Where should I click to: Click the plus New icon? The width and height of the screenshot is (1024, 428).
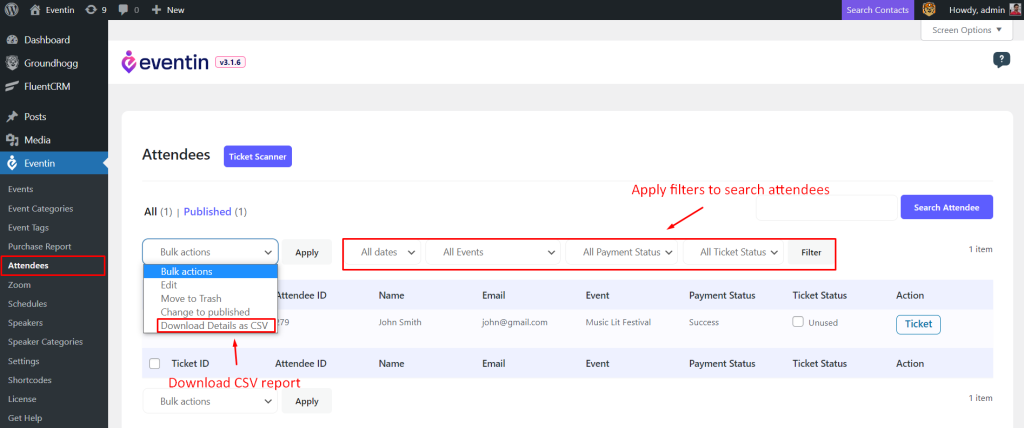click(156, 10)
